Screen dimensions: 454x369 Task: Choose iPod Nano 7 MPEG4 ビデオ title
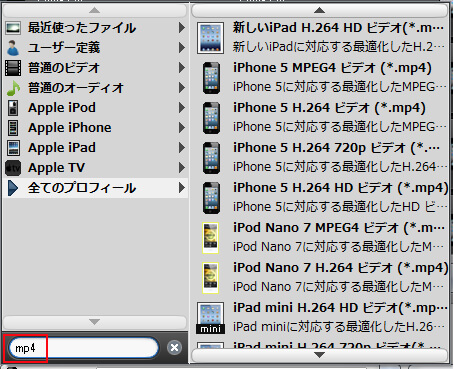click(x=339, y=228)
